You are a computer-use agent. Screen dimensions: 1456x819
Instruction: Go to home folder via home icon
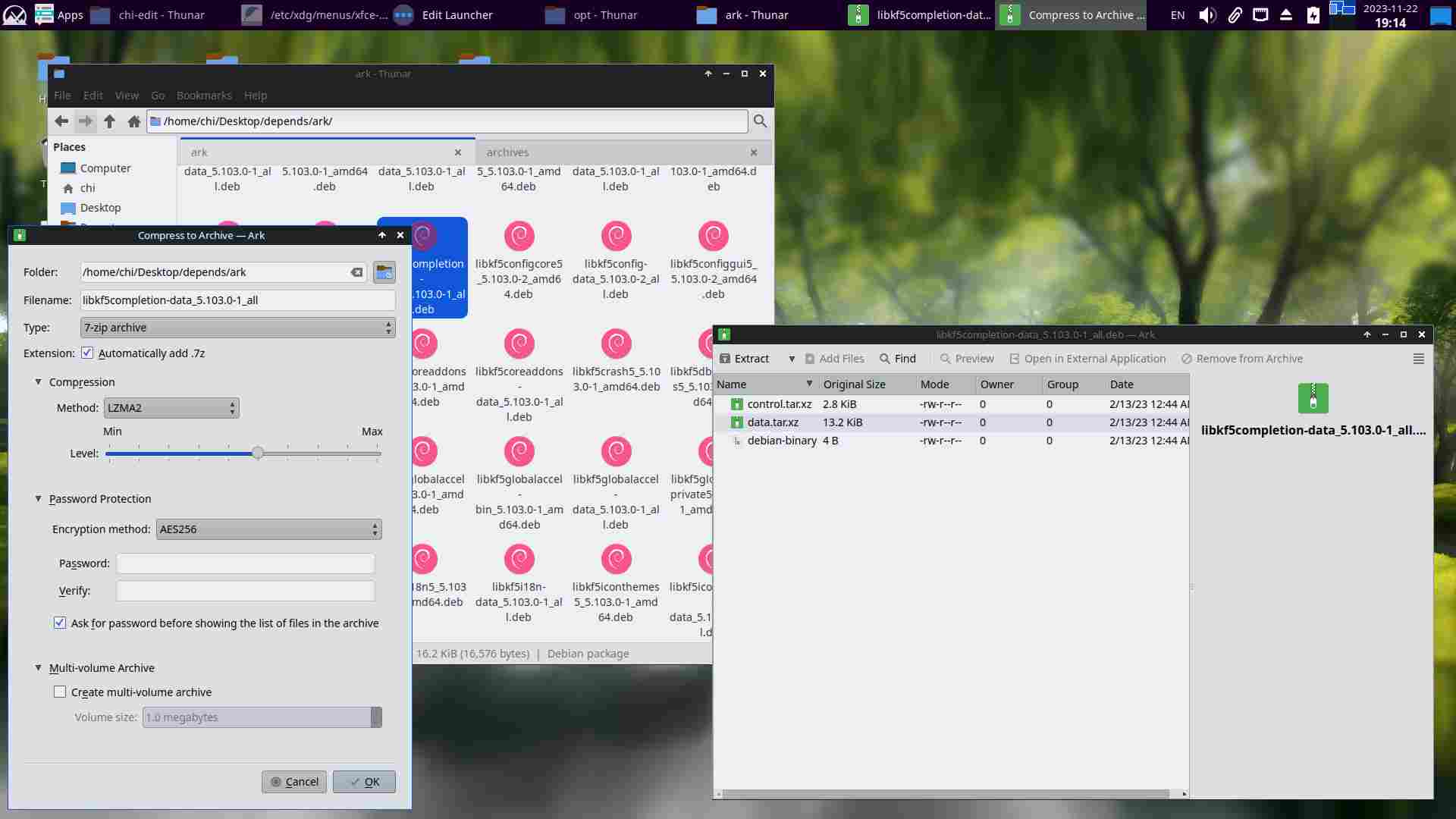(x=134, y=121)
